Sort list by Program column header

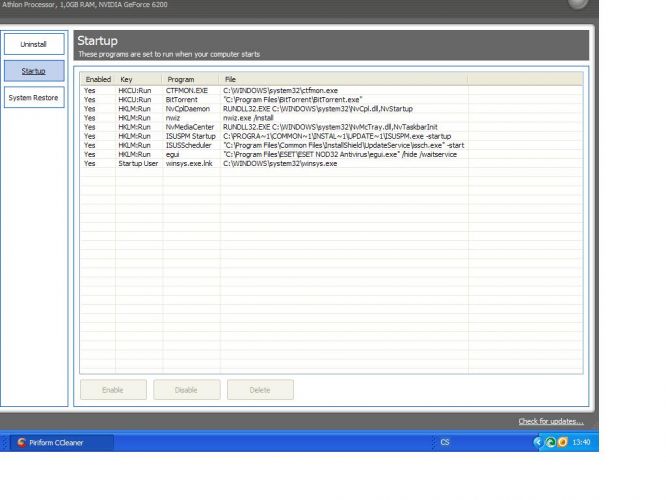click(x=191, y=79)
